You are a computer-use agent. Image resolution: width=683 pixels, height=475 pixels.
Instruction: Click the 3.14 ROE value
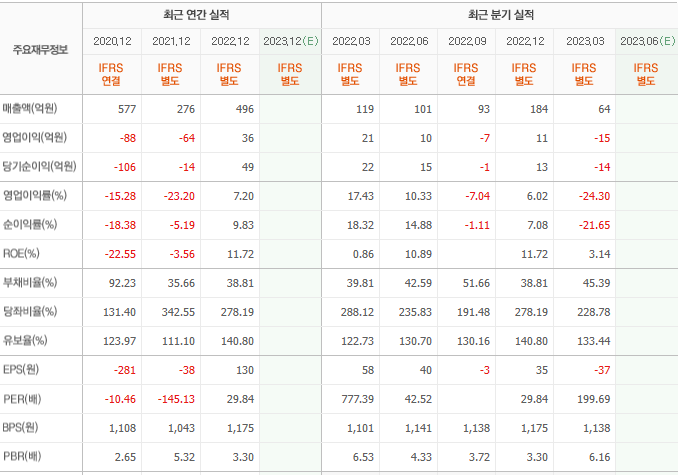tap(600, 254)
